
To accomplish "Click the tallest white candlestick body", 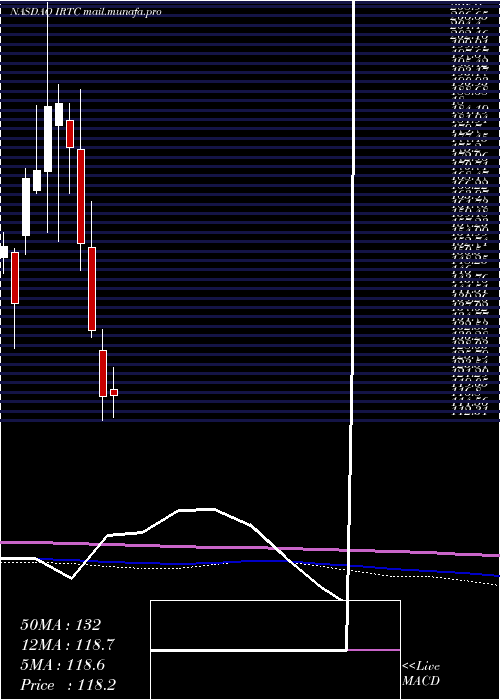I will (x=48, y=139).
